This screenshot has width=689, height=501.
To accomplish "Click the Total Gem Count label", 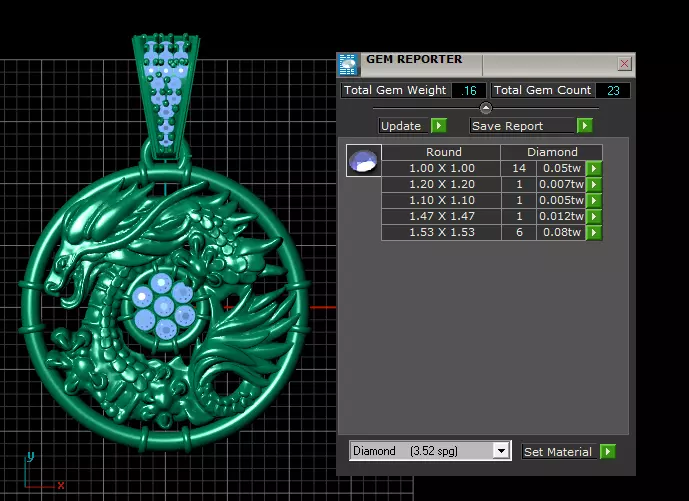I will coord(542,91).
